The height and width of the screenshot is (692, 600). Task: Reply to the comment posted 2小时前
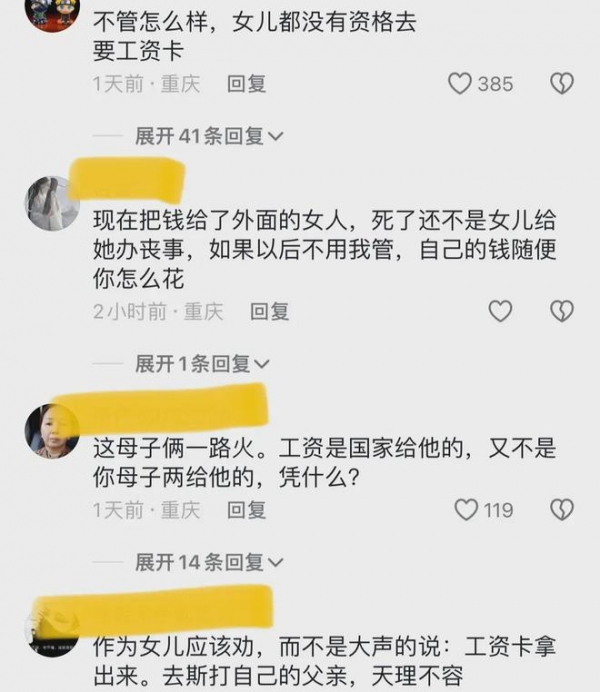tap(269, 312)
